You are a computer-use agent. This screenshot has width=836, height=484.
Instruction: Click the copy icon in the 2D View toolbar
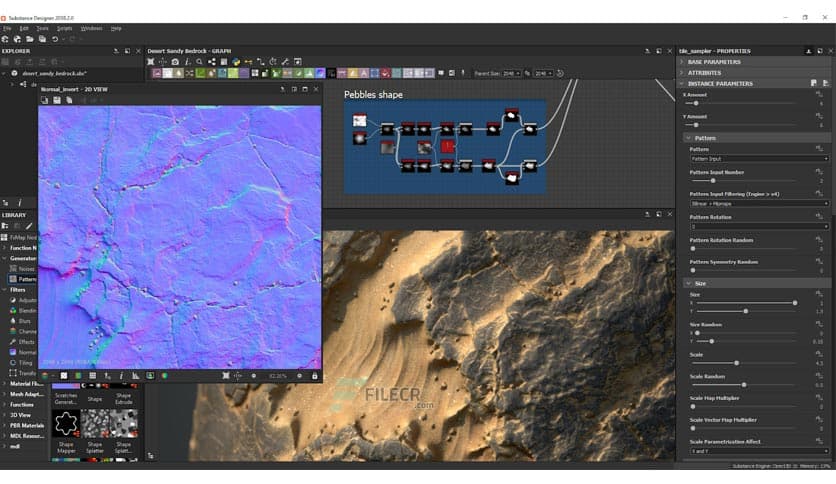pos(44,100)
